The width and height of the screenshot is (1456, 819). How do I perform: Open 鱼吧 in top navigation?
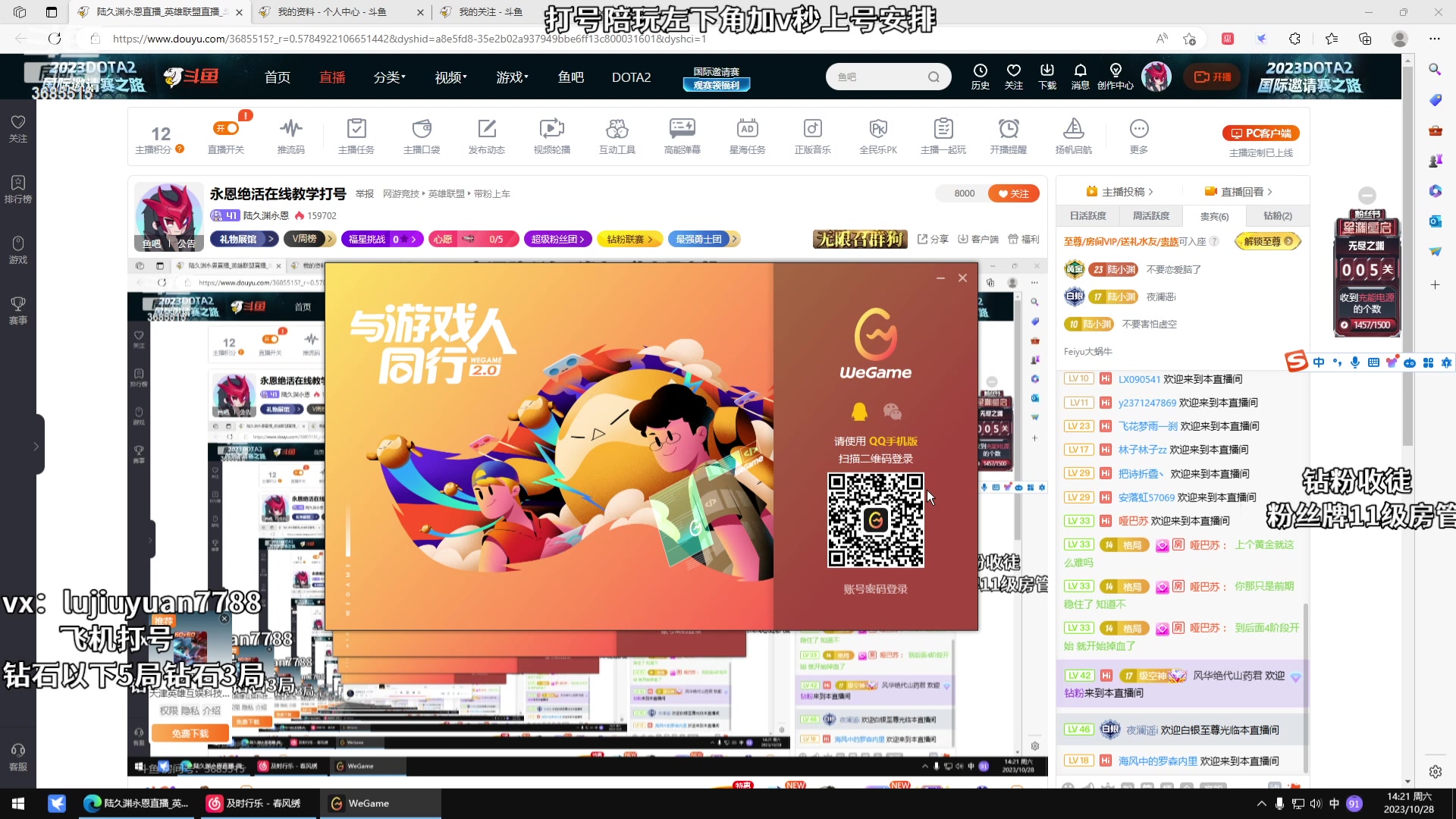[570, 77]
